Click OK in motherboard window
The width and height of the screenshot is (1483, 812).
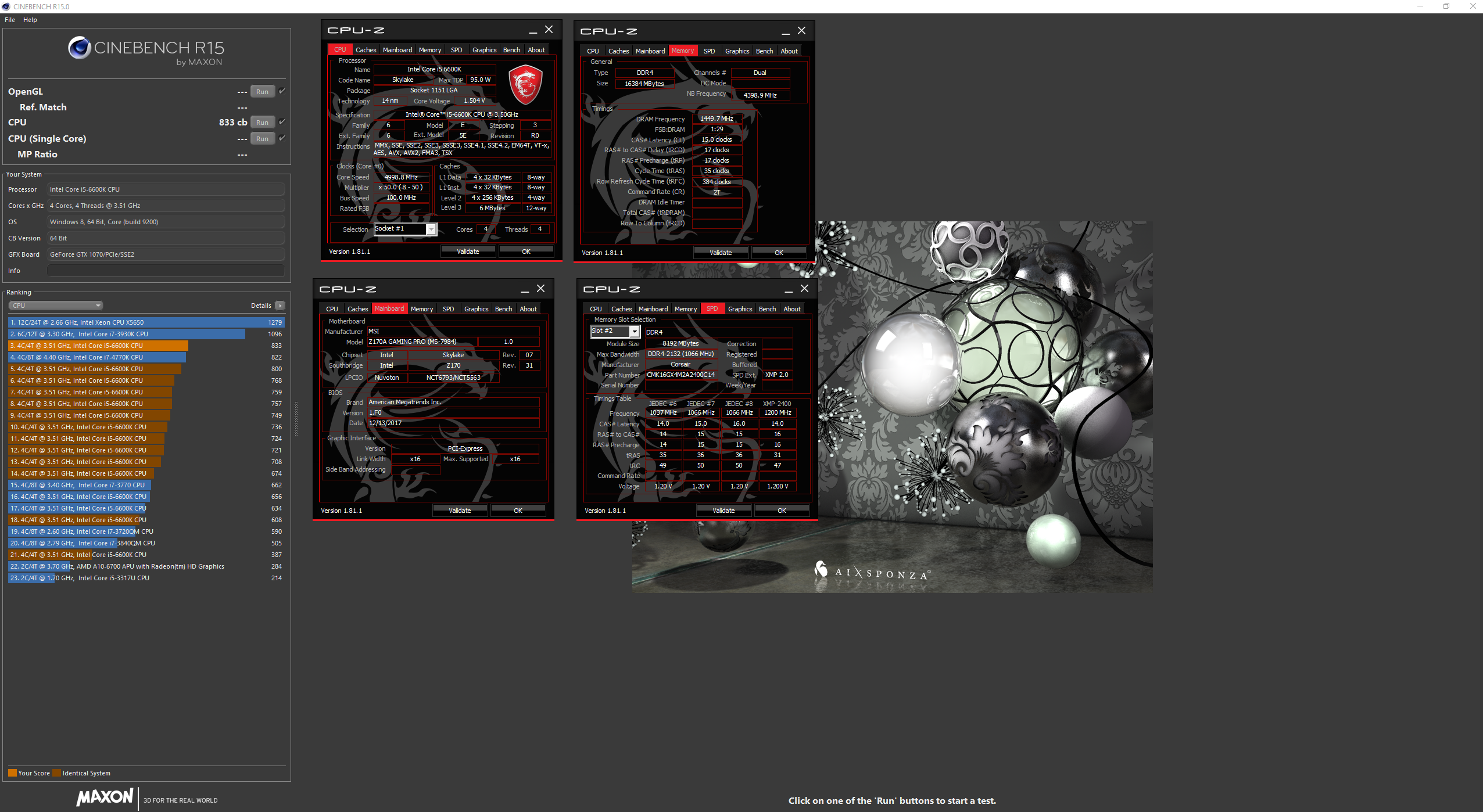518,511
